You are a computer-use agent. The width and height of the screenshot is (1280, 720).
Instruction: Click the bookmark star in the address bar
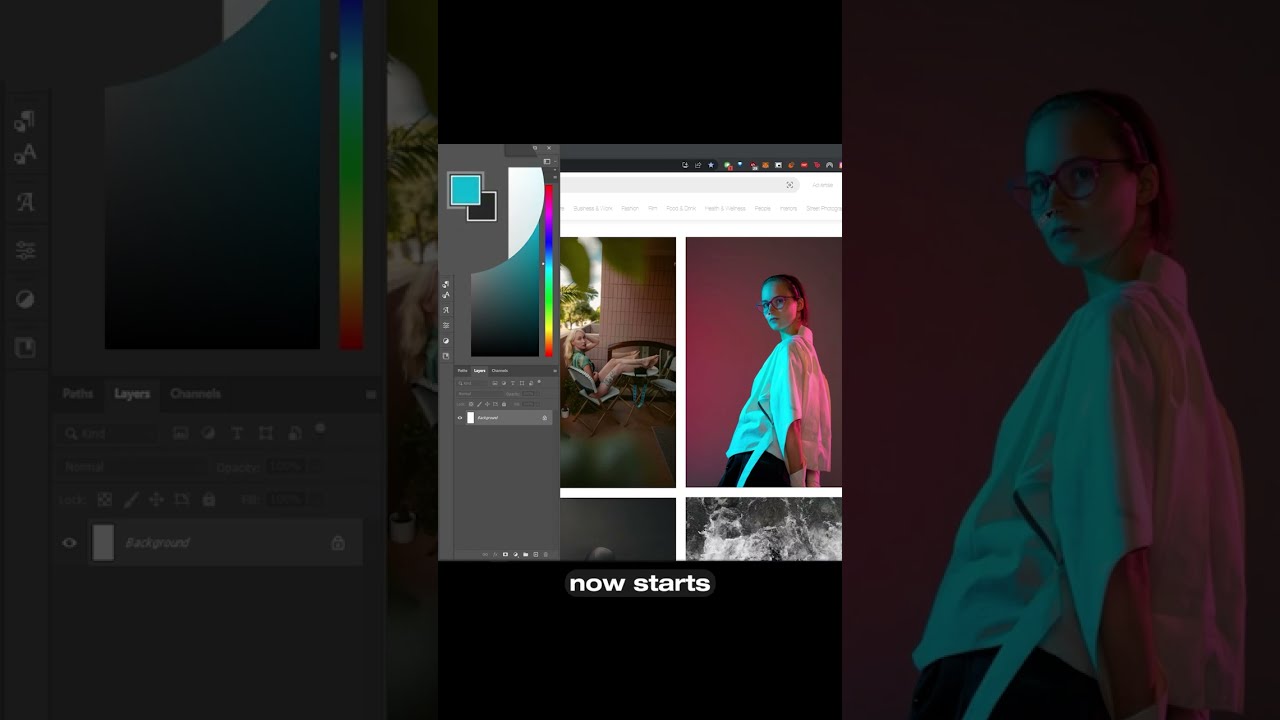click(711, 165)
